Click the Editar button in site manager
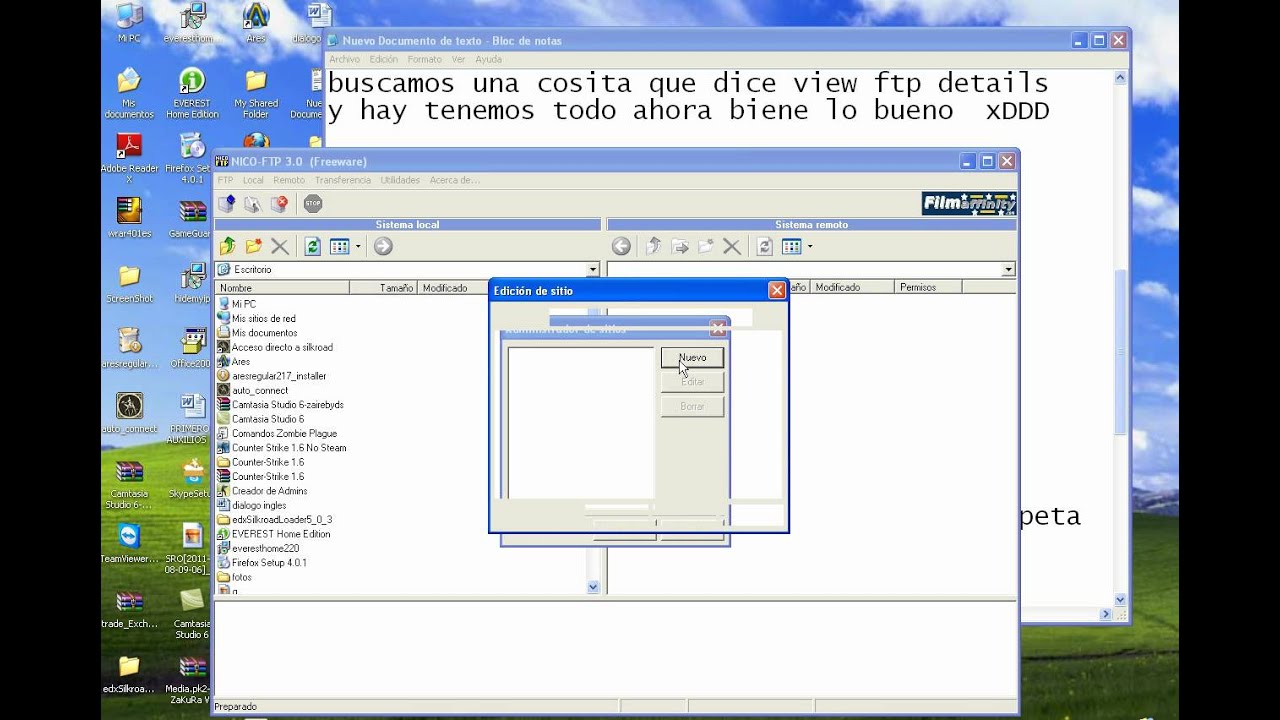Image resolution: width=1280 pixels, height=720 pixels. pyautogui.click(x=692, y=382)
